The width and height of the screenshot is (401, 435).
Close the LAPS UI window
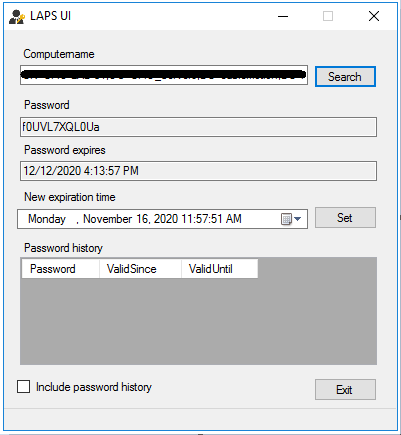pyautogui.click(x=374, y=16)
